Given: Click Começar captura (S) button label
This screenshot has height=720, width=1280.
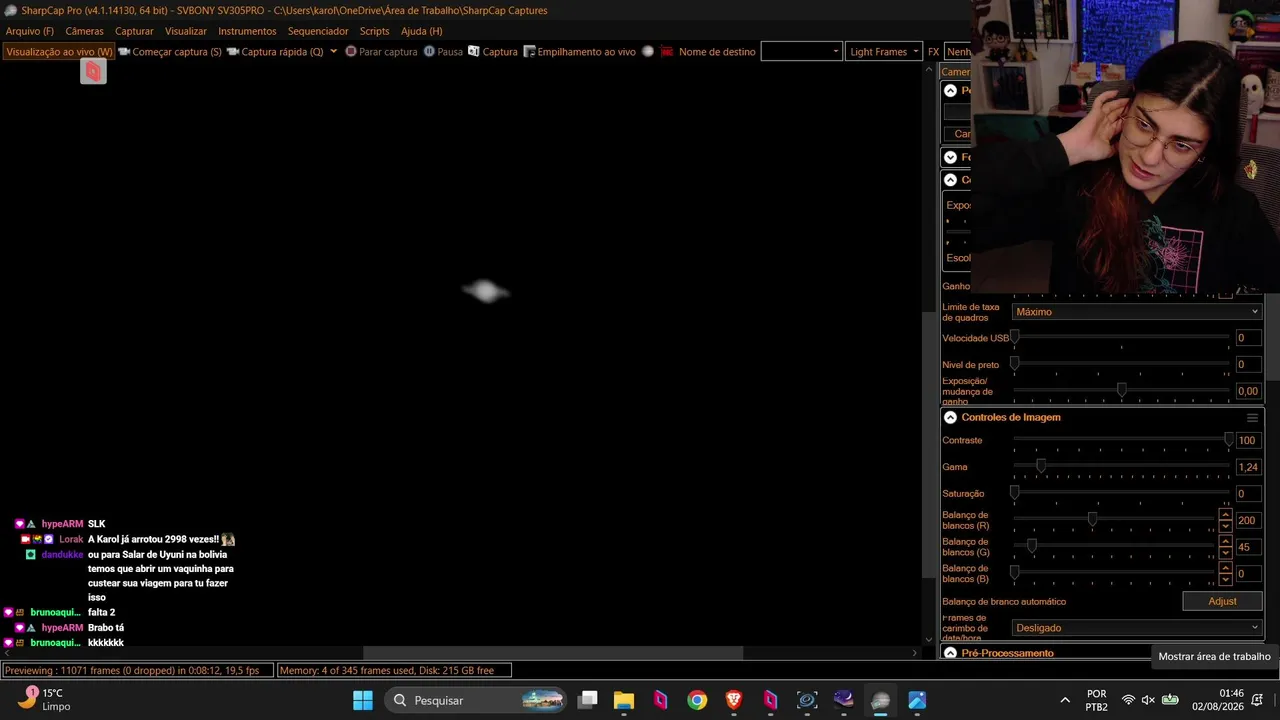Looking at the screenshot, I should 177,51.
